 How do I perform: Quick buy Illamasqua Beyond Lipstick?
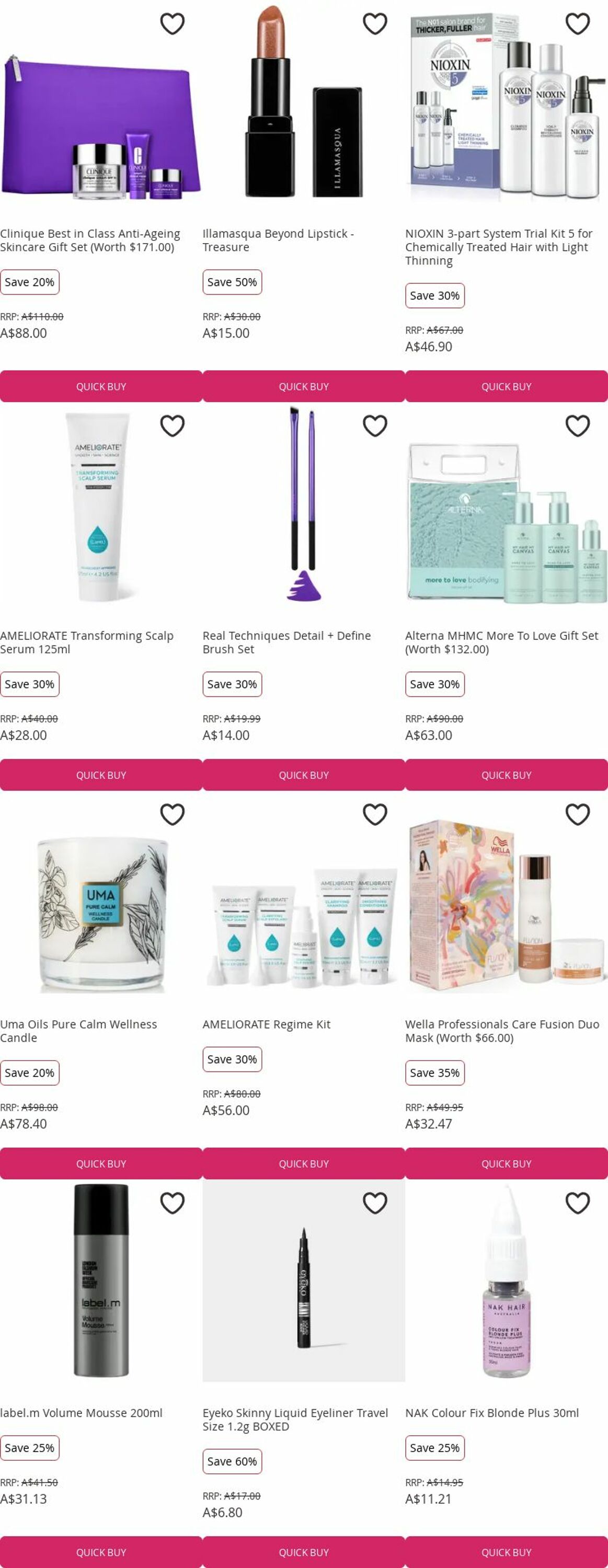[304, 387]
